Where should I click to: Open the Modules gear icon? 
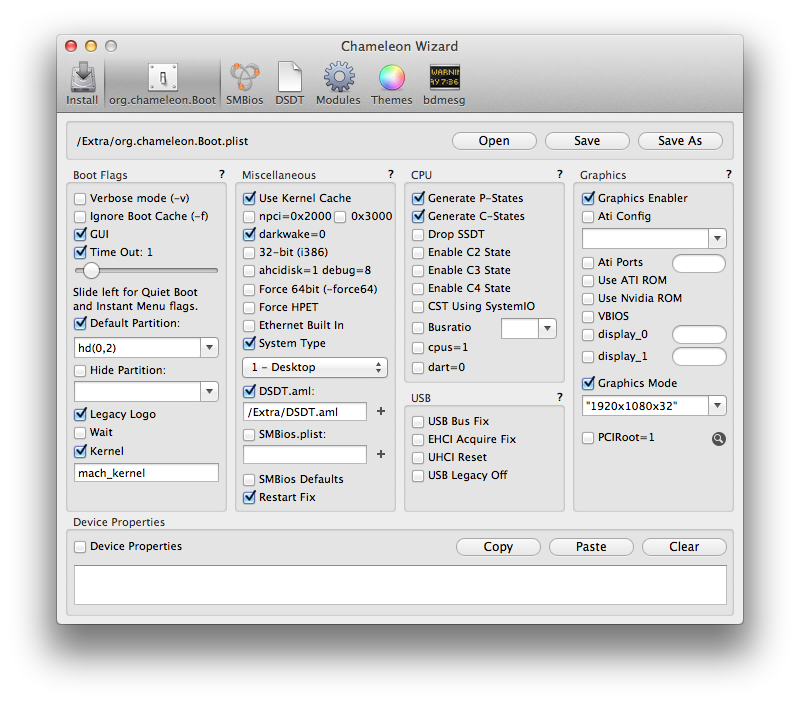click(x=338, y=84)
